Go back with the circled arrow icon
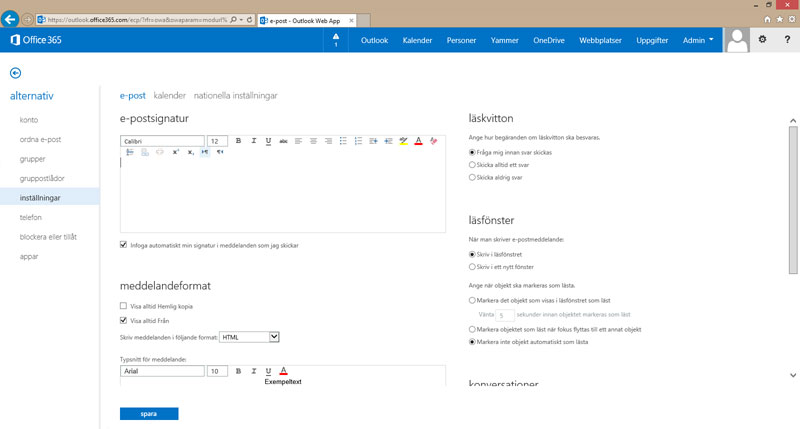Screen dimensions: 800x429 [16, 73]
